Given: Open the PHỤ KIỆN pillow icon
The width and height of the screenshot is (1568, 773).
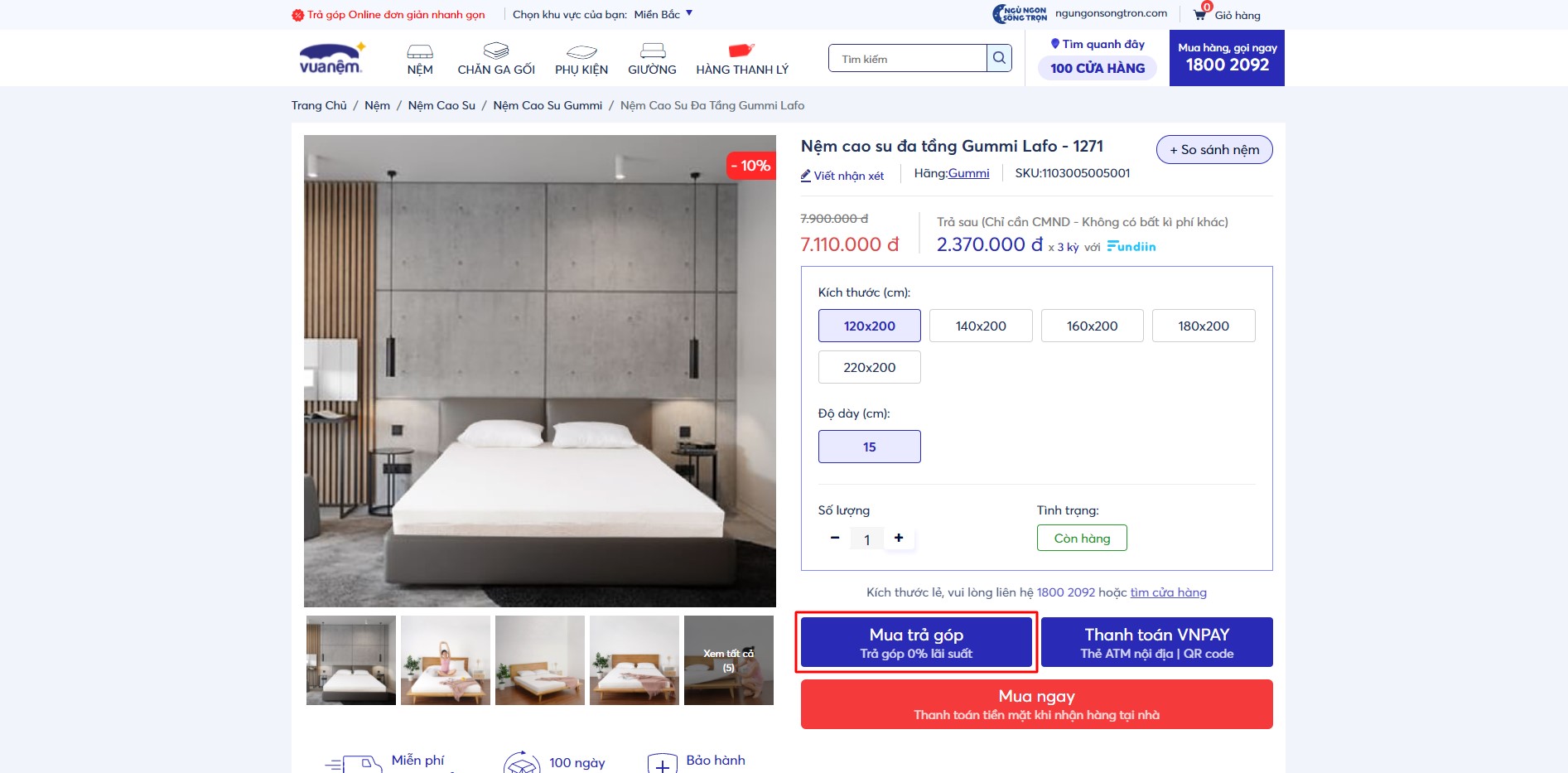Looking at the screenshot, I should pos(581,51).
